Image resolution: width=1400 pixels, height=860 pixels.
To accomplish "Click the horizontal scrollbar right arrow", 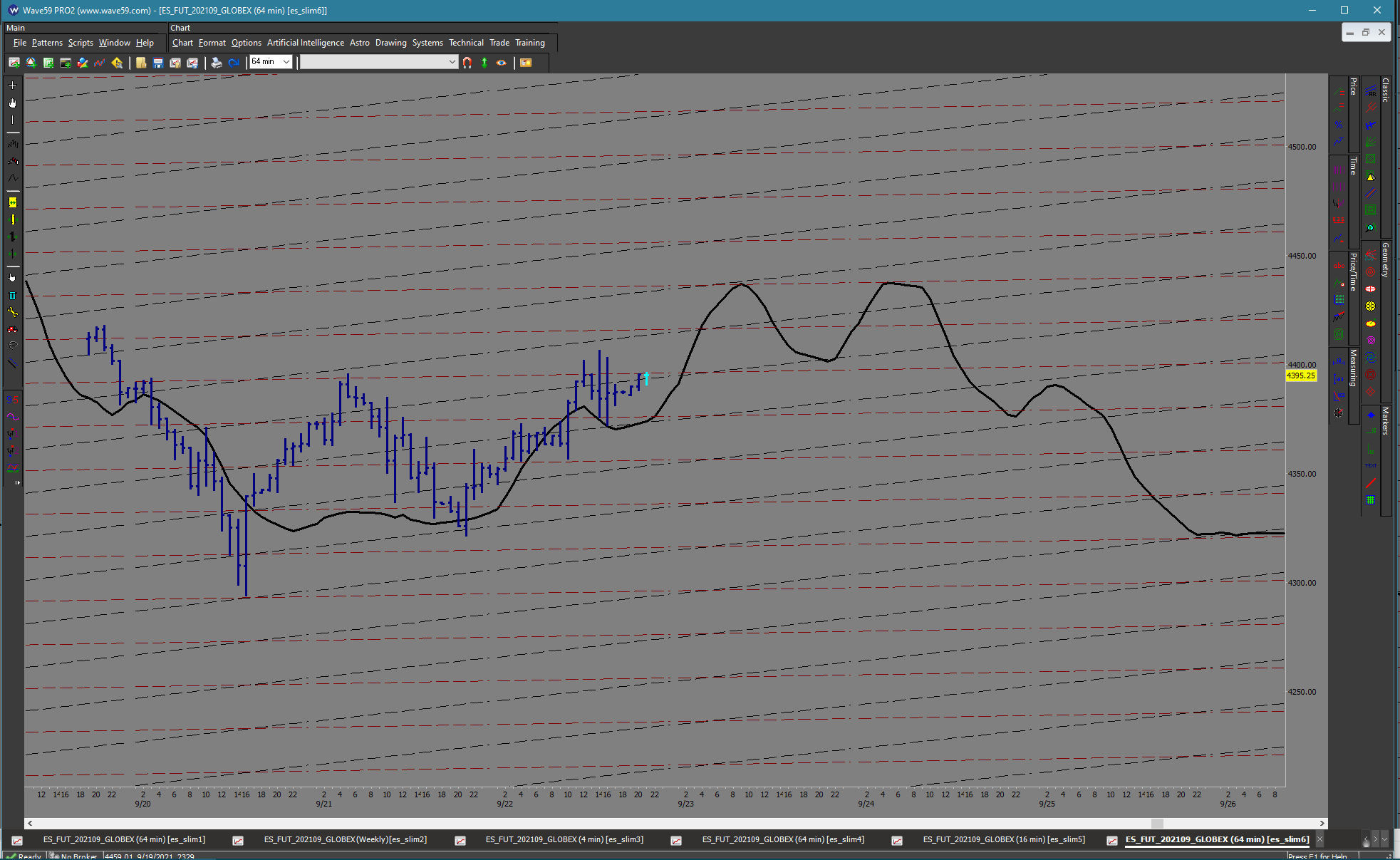I will pyautogui.click(x=1322, y=823).
